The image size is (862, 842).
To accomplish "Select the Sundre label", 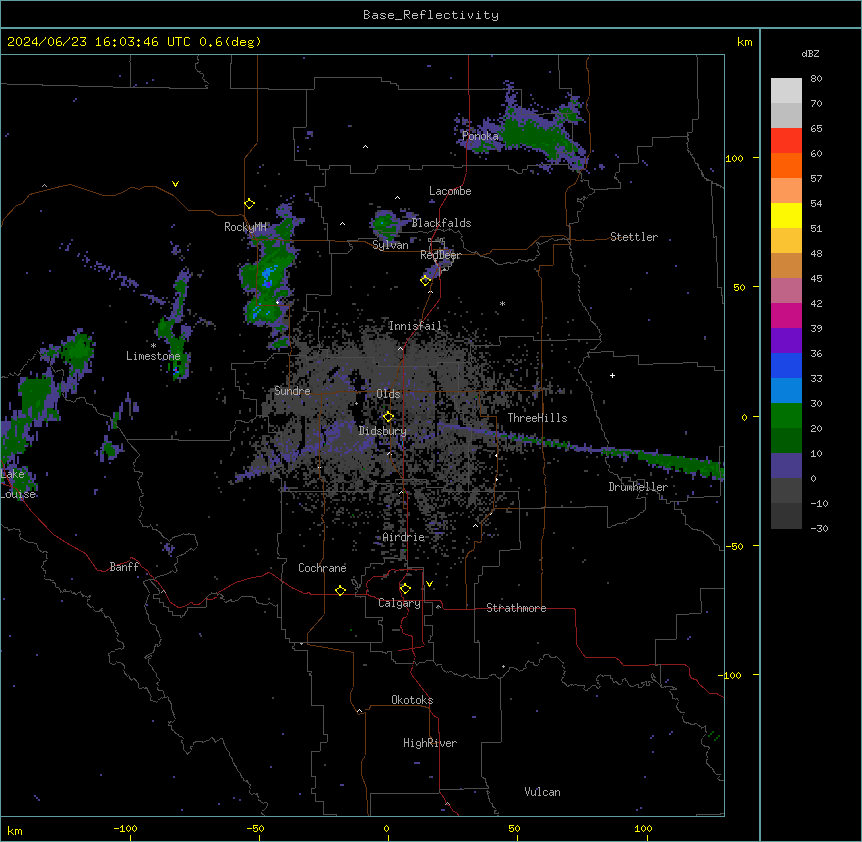I will pos(292,391).
